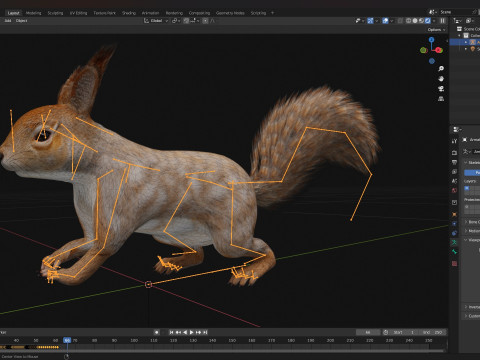Toggle snapping magnet icon

click(186, 21)
